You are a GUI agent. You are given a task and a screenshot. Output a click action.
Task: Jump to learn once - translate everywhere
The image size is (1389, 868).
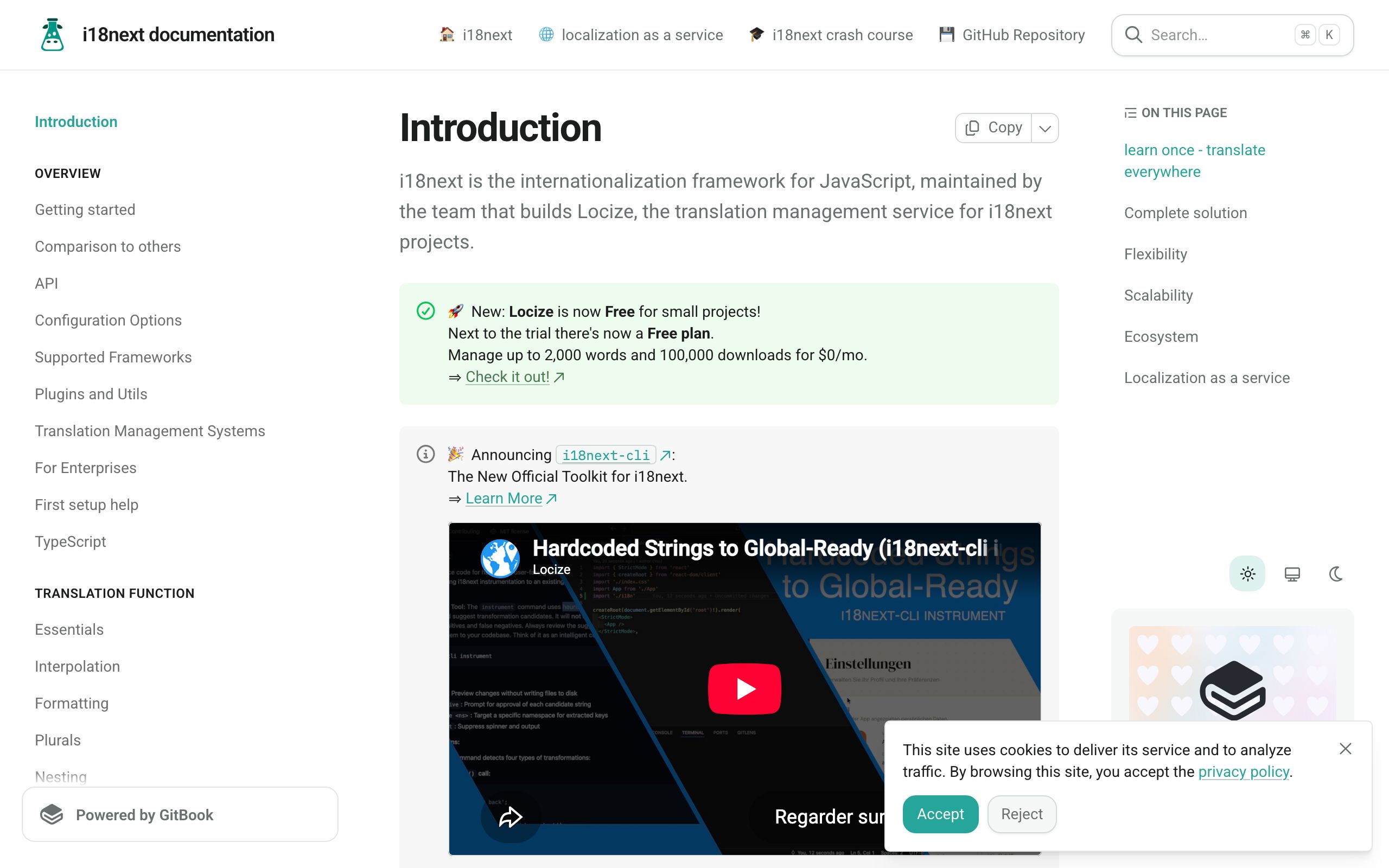1194,161
